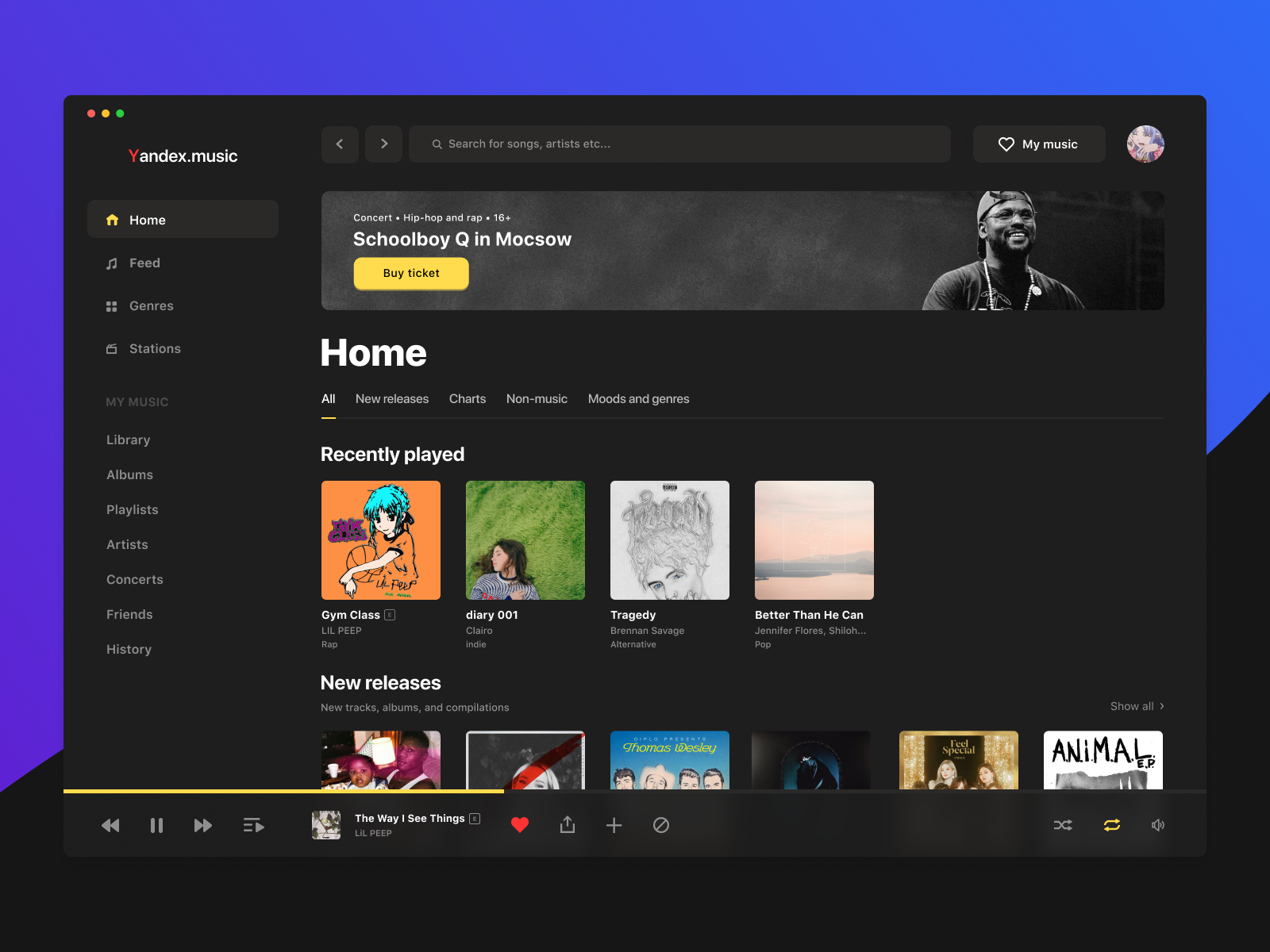Toggle repeat mode
This screenshot has height=952, width=1270.
click(x=1112, y=825)
